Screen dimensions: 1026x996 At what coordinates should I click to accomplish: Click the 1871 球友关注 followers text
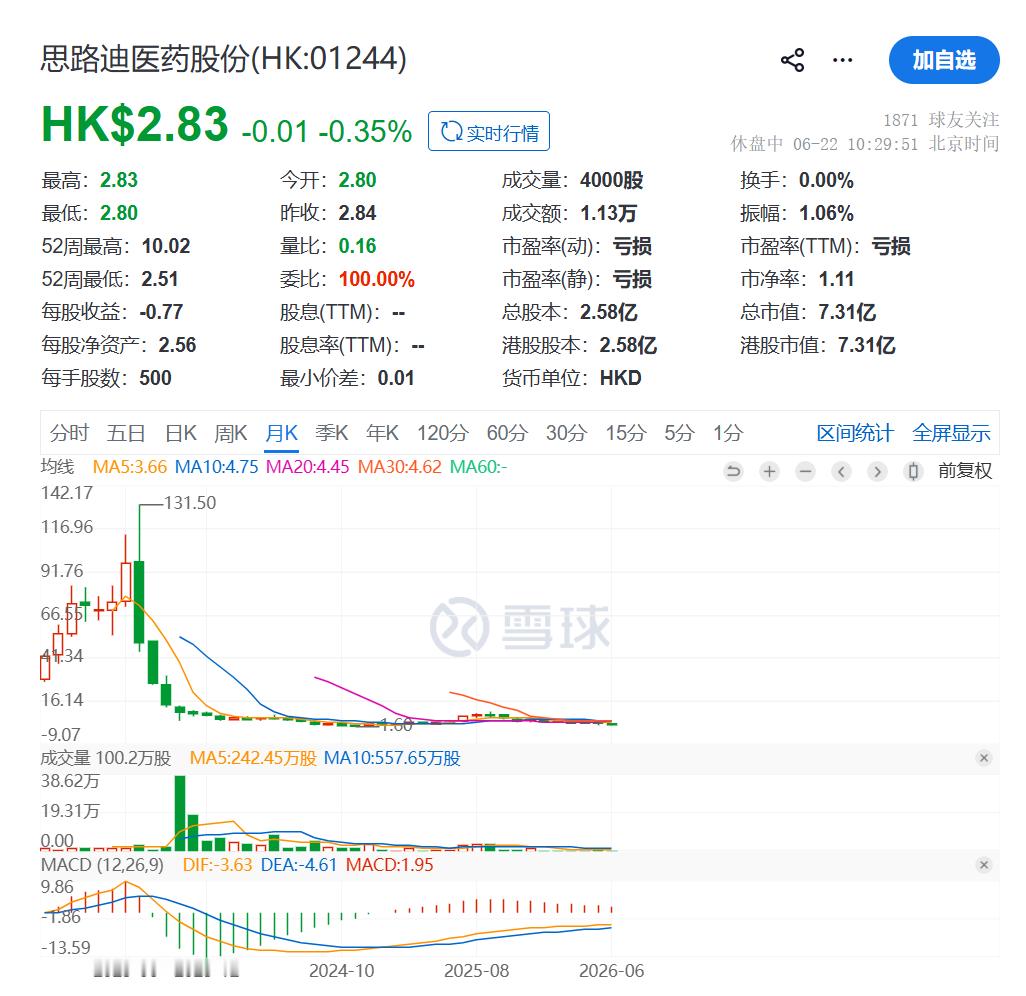click(941, 120)
